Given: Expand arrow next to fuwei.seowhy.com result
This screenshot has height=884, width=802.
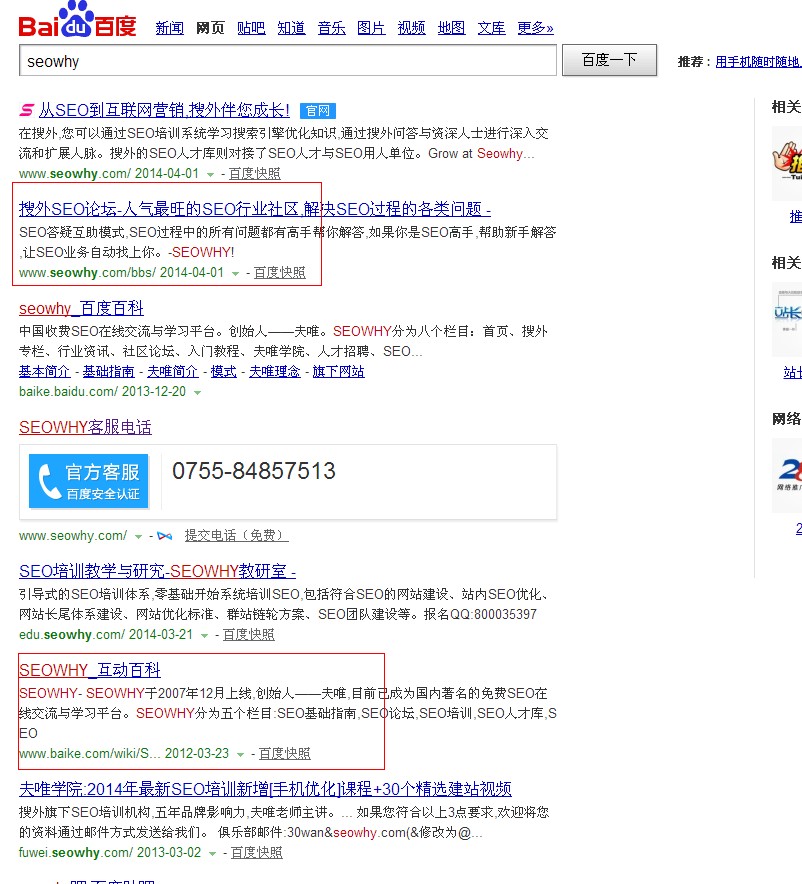Looking at the screenshot, I should [x=212, y=854].
